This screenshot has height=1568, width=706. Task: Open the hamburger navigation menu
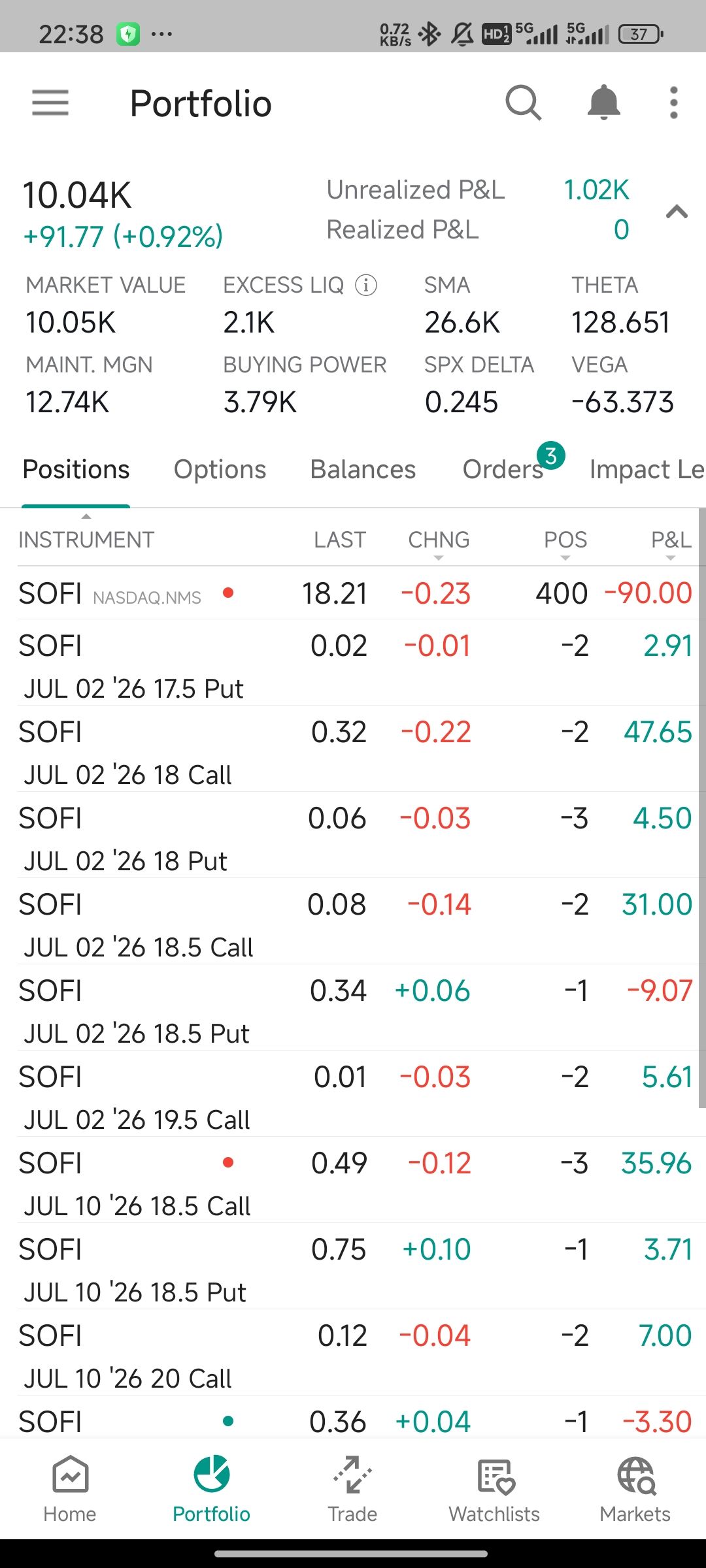click(x=50, y=103)
